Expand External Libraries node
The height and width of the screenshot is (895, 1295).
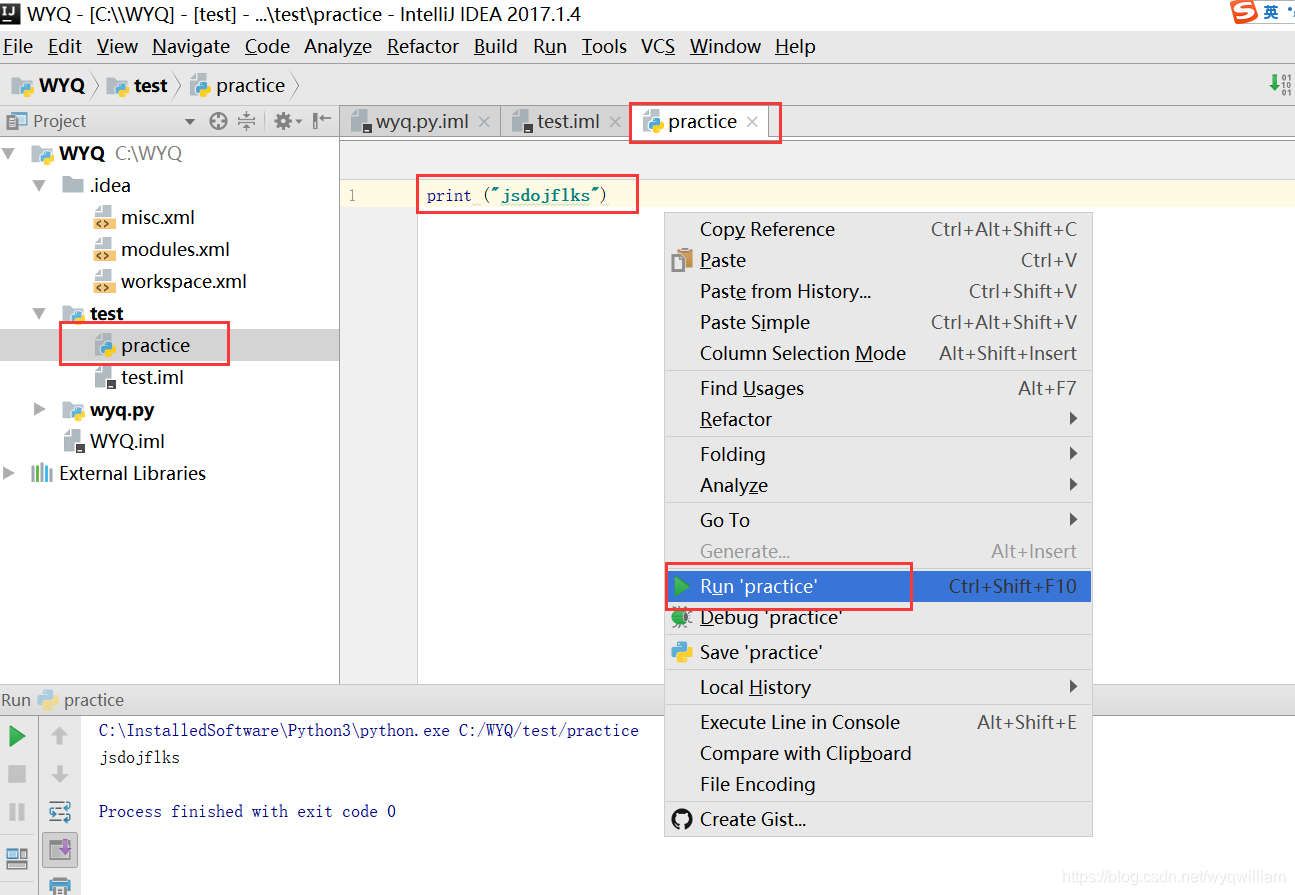pyautogui.click(x=10, y=474)
